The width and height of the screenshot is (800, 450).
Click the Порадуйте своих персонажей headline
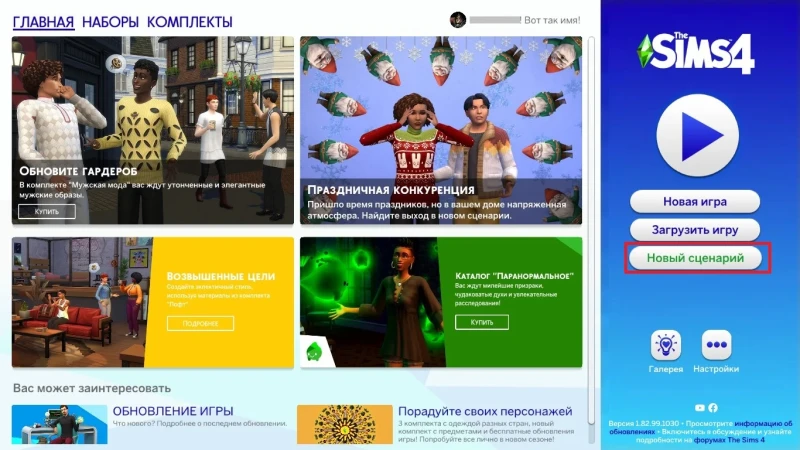pyautogui.click(x=485, y=411)
